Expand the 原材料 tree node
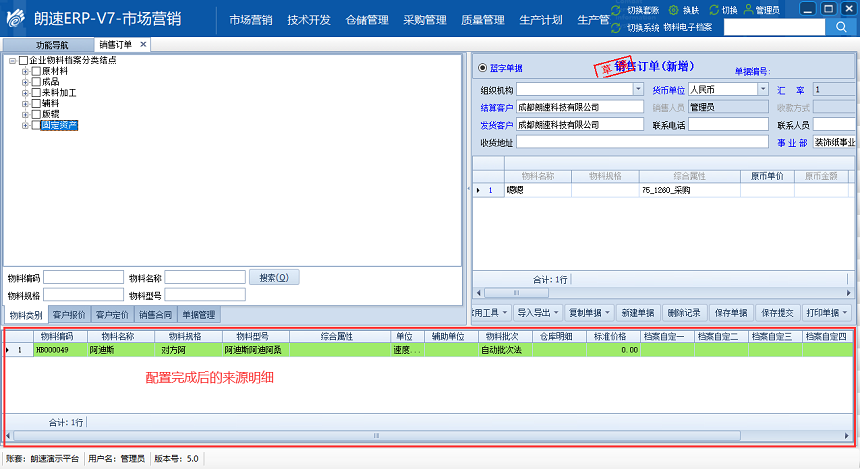The image size is (860, 469). [25, 71]
